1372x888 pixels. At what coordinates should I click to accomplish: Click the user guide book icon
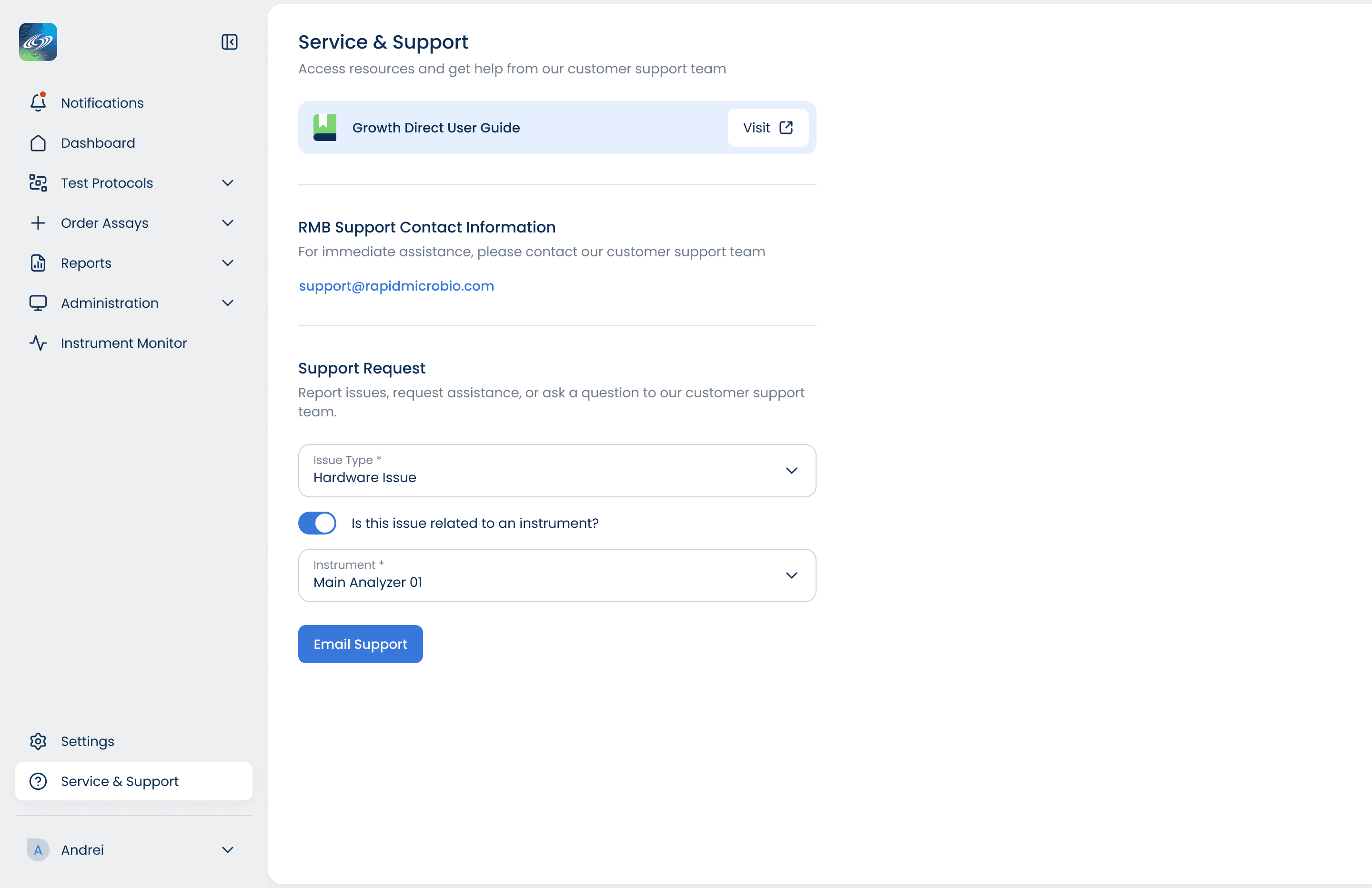tap(324, 127)
